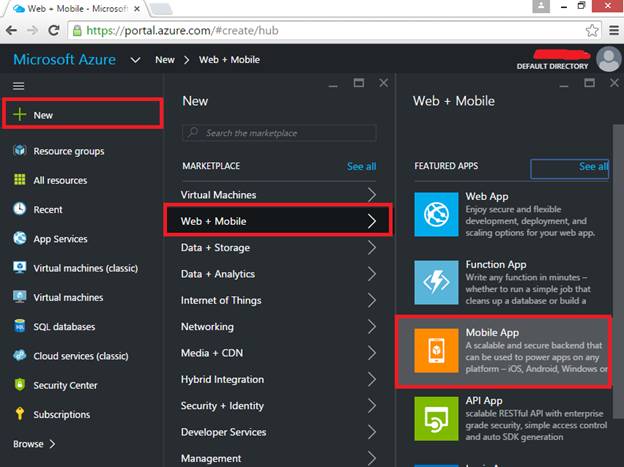Open SQL databases in sidebar
This screenshot has width=624, height=467.
click(64, 326)
